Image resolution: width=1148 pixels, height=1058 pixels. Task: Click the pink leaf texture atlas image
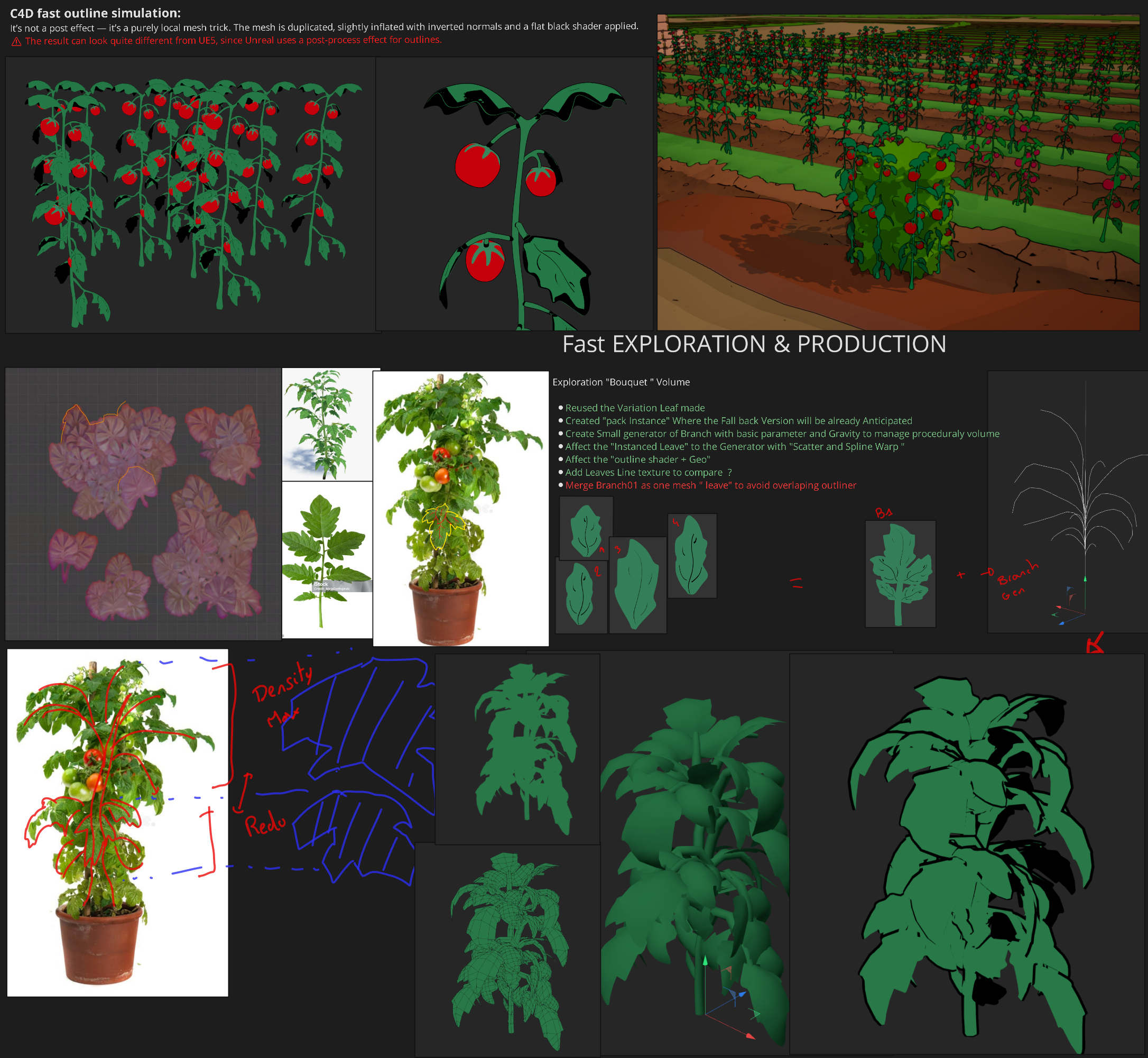(143, 504)
